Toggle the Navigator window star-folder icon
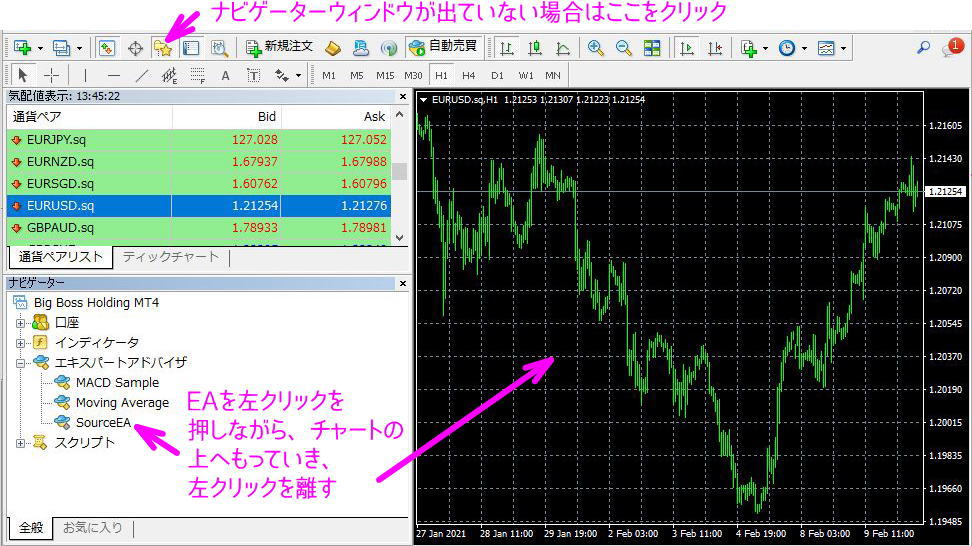972x546 pixels. [163, 48]
